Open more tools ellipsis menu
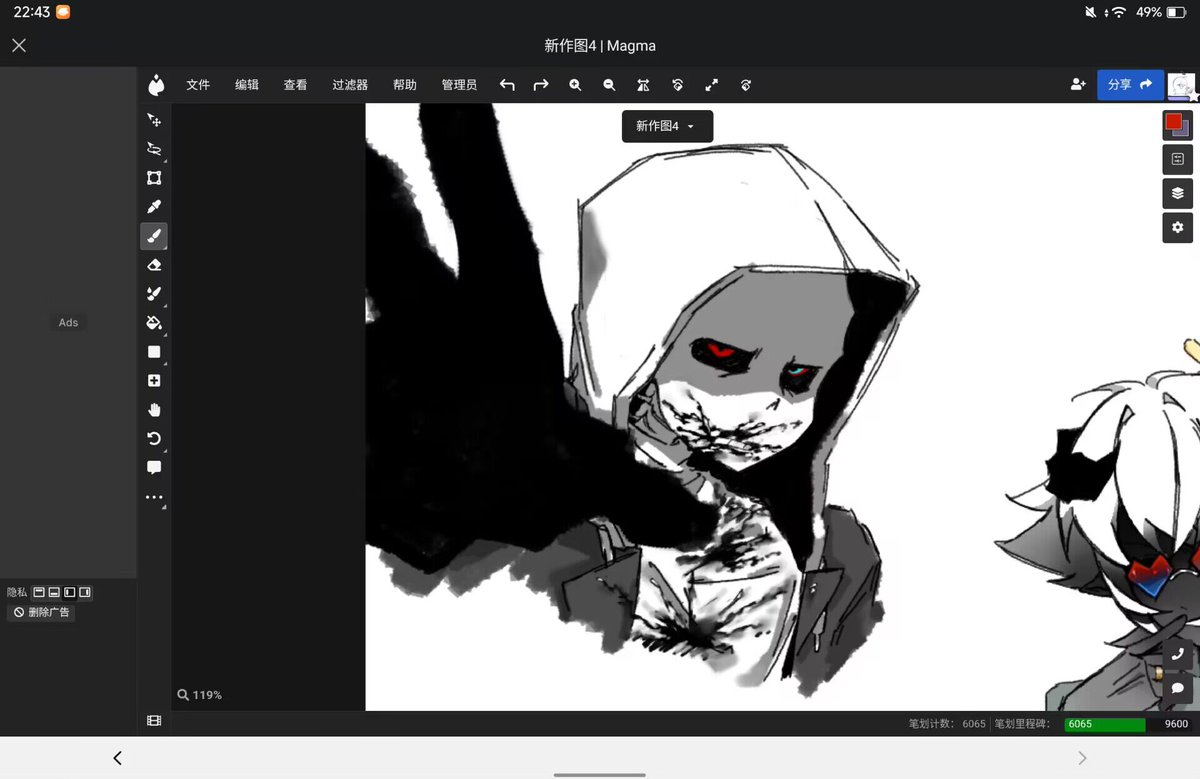Image resolution: width=1200 pixels, height=779 pixels. tap(154, 497)
